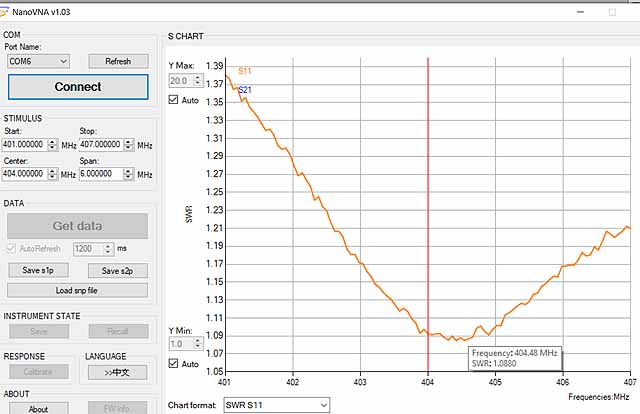The image size is (640, 414).
Task: Decrease the Span with down arrow
Action: 129,177
